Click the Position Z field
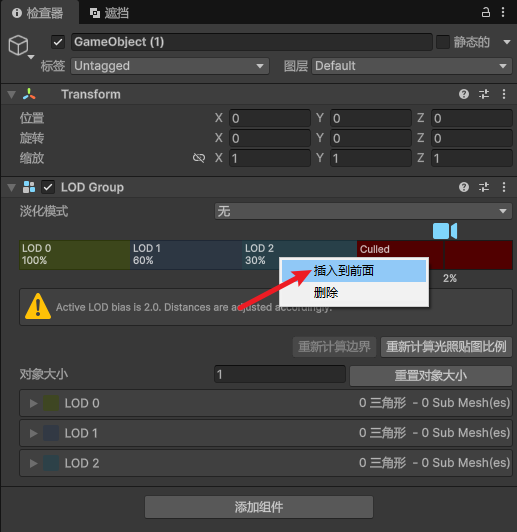This screenshot has height=532, width=517. coord(472,118)
